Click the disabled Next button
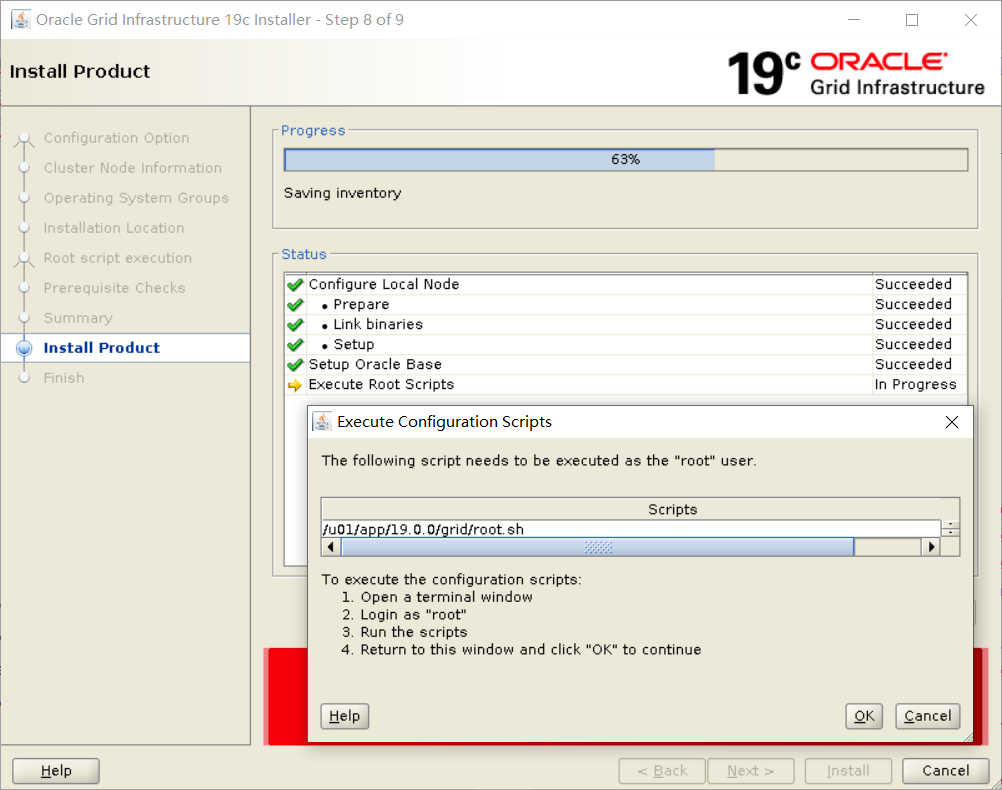Screen dimensions: 1002x790 coord(750,771)
